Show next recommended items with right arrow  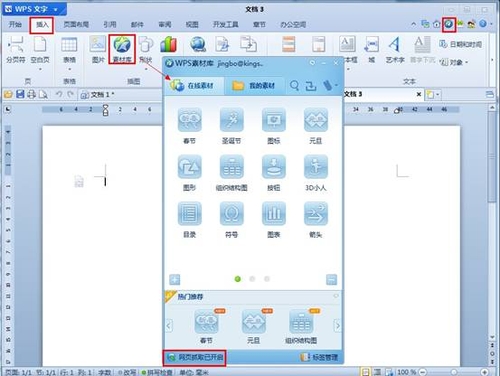(337, 325)
